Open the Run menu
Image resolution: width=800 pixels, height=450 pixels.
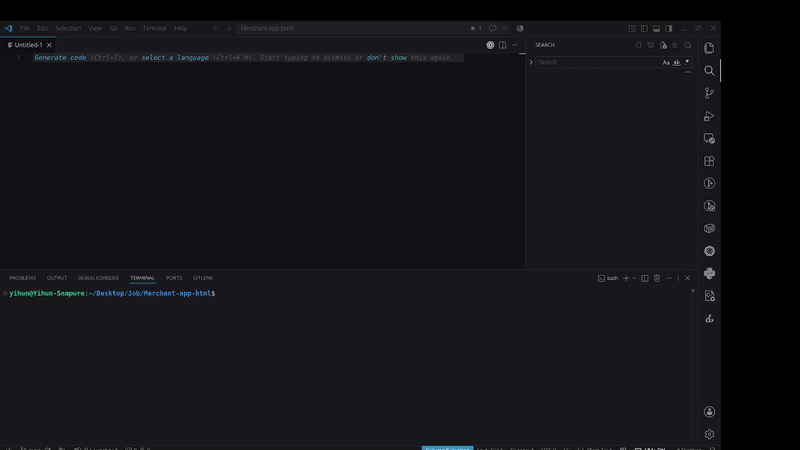click(130, 29)
